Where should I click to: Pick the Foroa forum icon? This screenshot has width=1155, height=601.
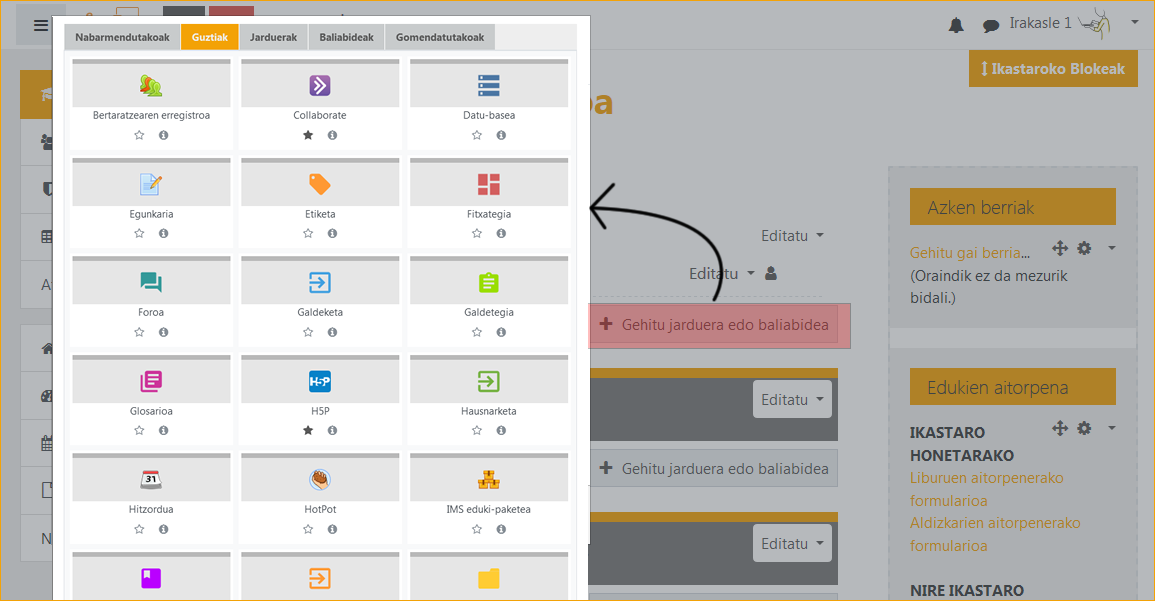pos(151,283)
